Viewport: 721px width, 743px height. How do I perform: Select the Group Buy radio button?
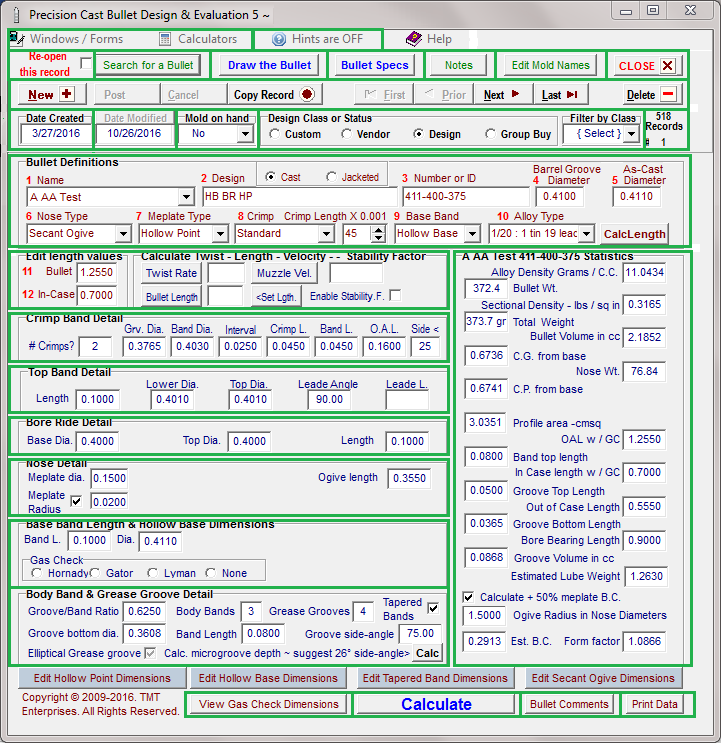tap(490, 134)
